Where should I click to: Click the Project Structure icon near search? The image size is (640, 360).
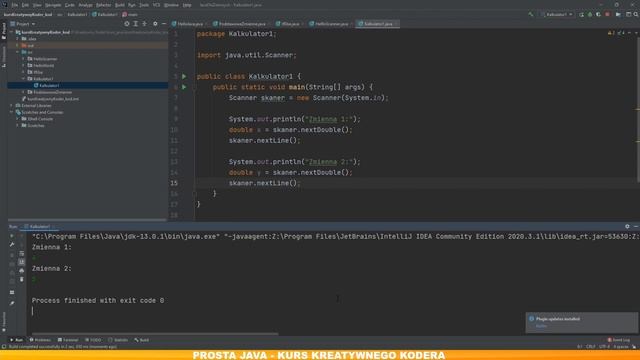629,14
